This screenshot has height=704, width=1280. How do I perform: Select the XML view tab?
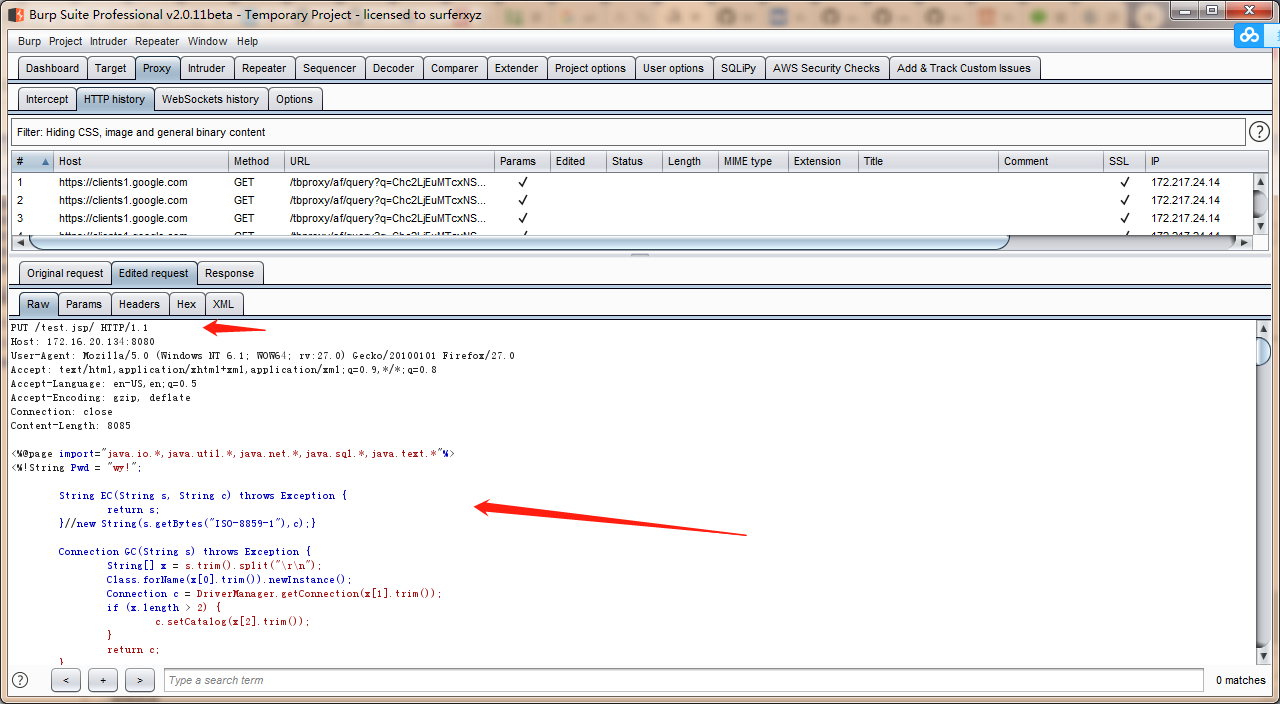(223, 304)
